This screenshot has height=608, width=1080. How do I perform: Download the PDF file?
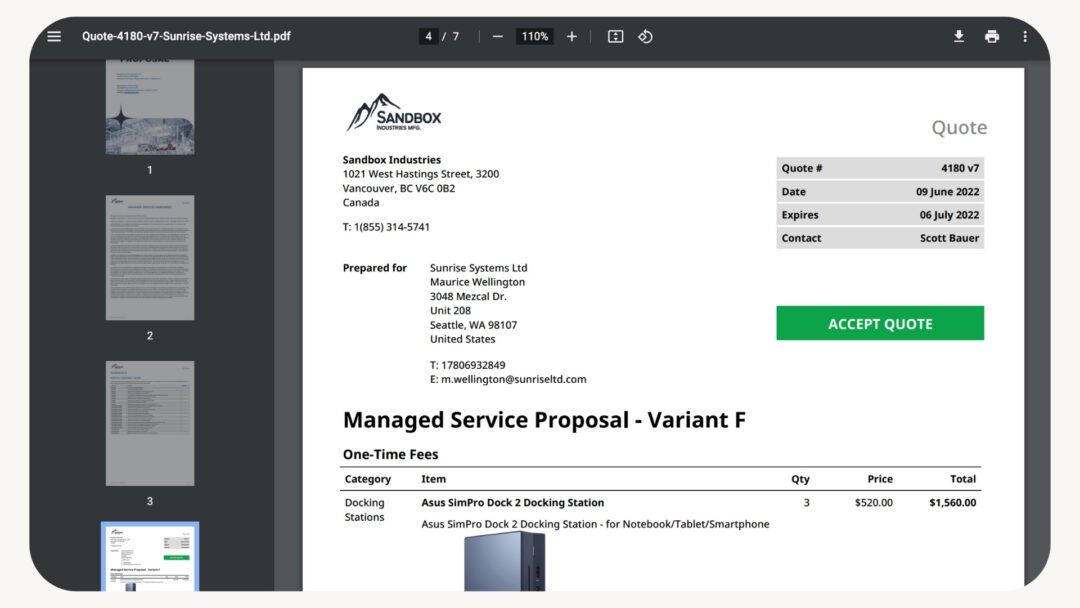(x=958, y=36)
